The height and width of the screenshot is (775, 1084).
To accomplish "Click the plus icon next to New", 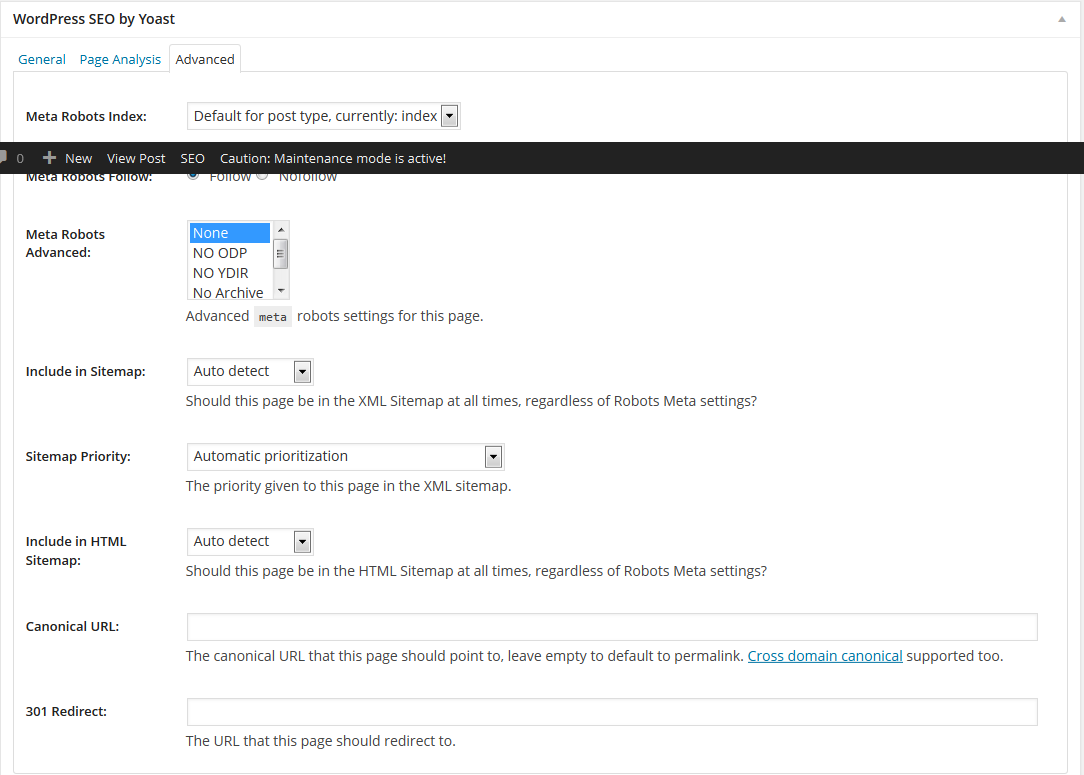I will (49, 158).
